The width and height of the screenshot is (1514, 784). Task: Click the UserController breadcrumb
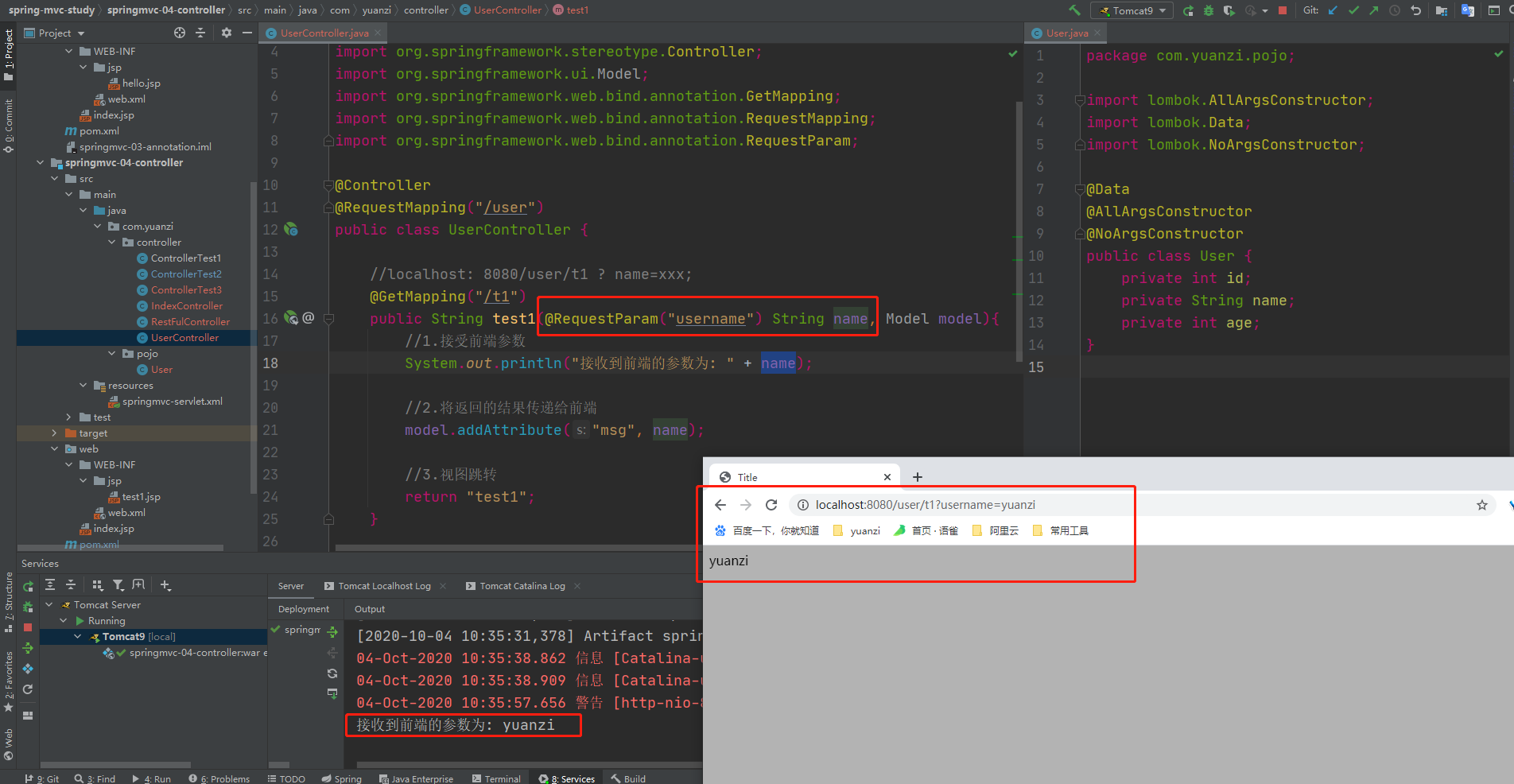coord(507,10)
